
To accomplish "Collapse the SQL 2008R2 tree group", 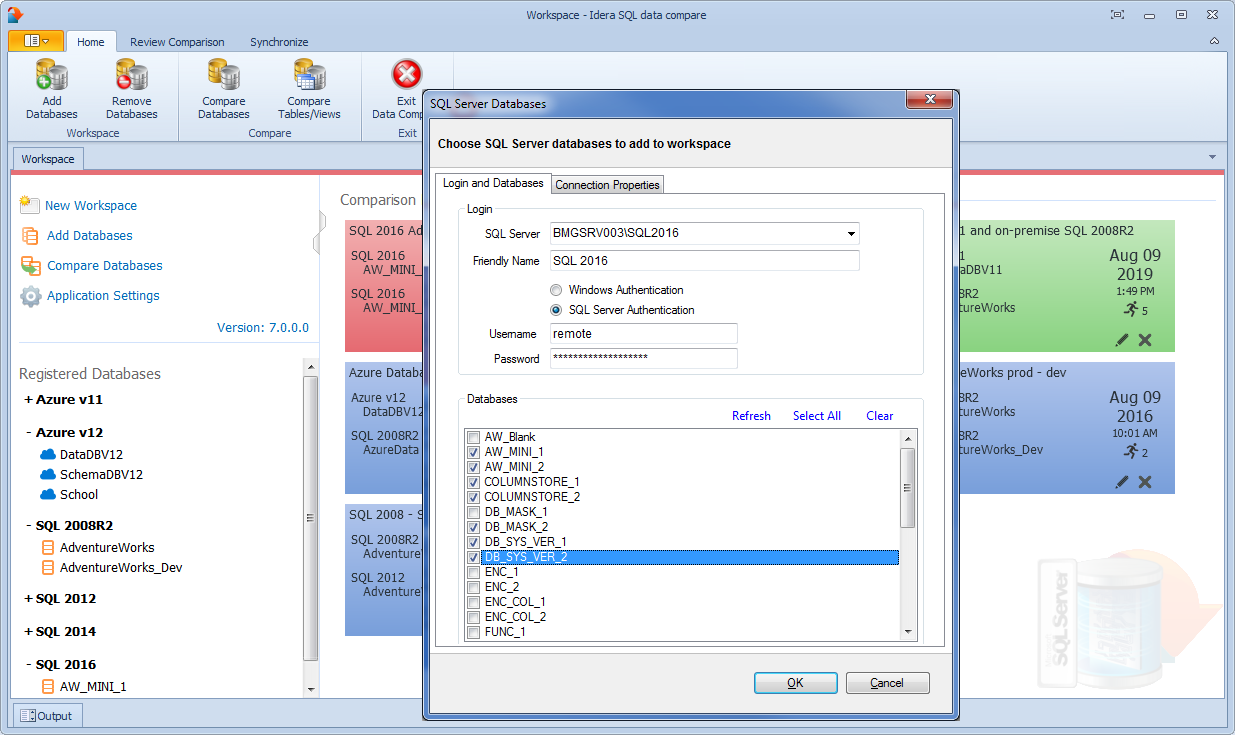I will (28, 525).
